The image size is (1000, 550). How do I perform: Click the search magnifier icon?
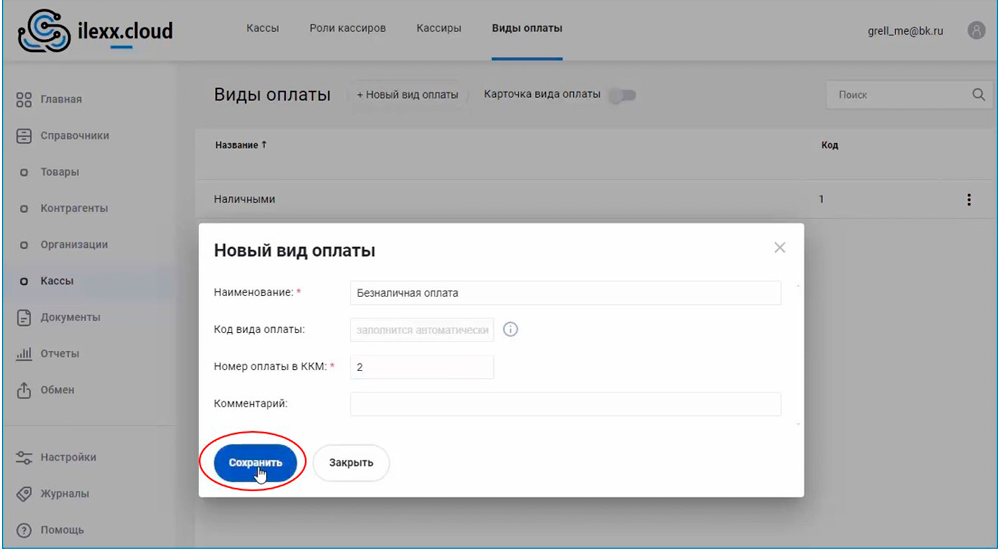tap(978, 95)
